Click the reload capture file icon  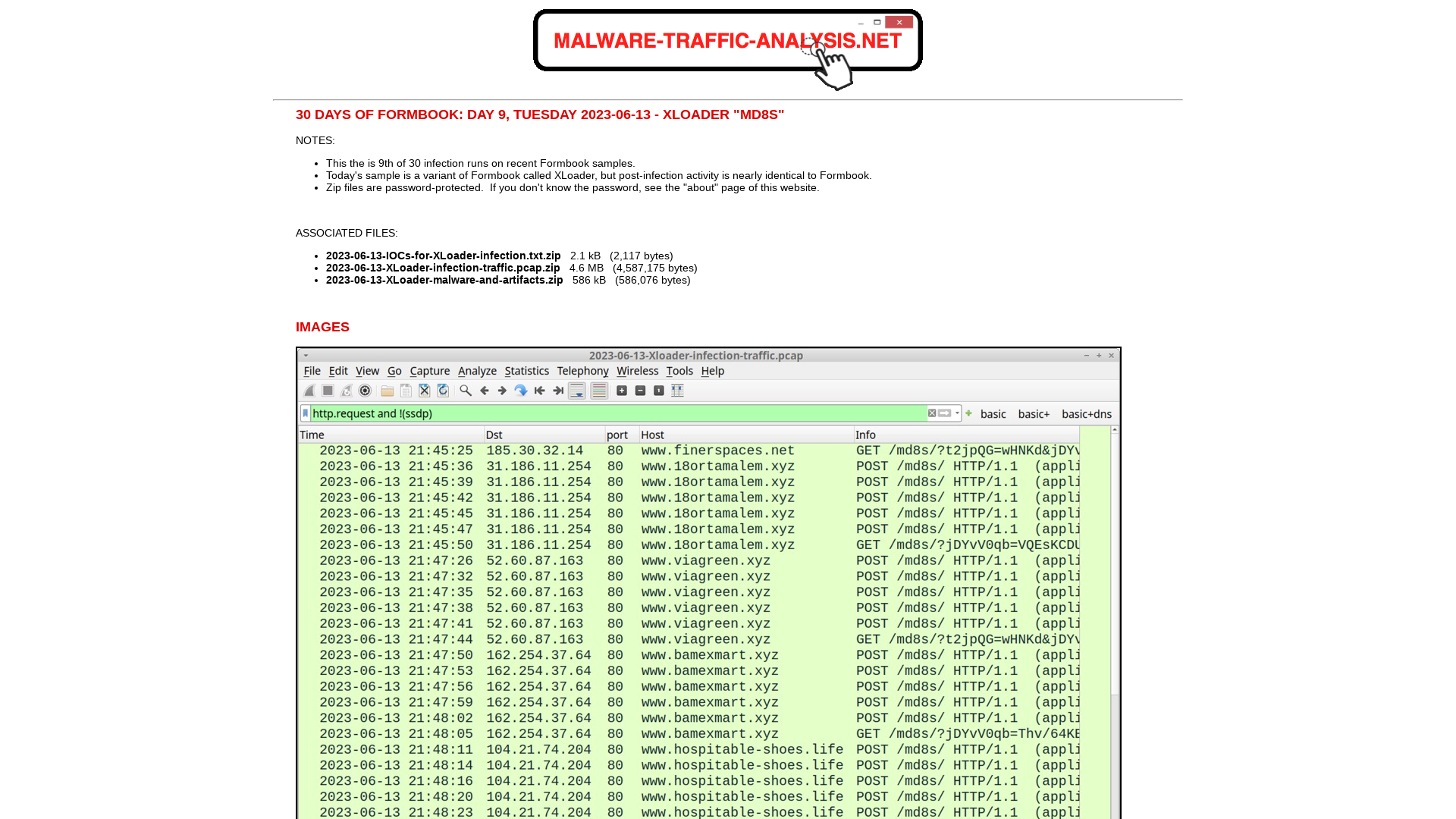[x=443, y=391]
